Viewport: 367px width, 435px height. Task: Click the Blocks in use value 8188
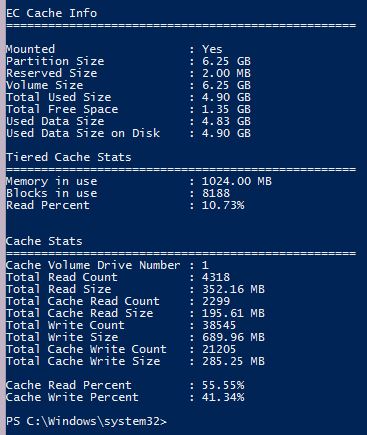tap(216, 193)
